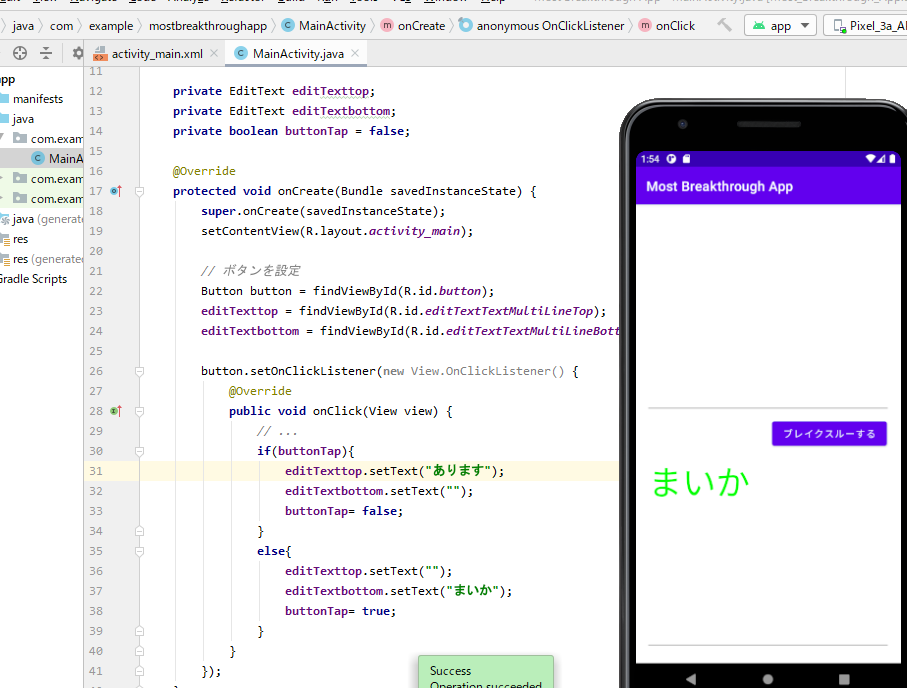This screenshot has width=907, height=688.
Task: Click the 'mostbreakthroughapp' breadcrumb
Action: (x=208, y=26)
